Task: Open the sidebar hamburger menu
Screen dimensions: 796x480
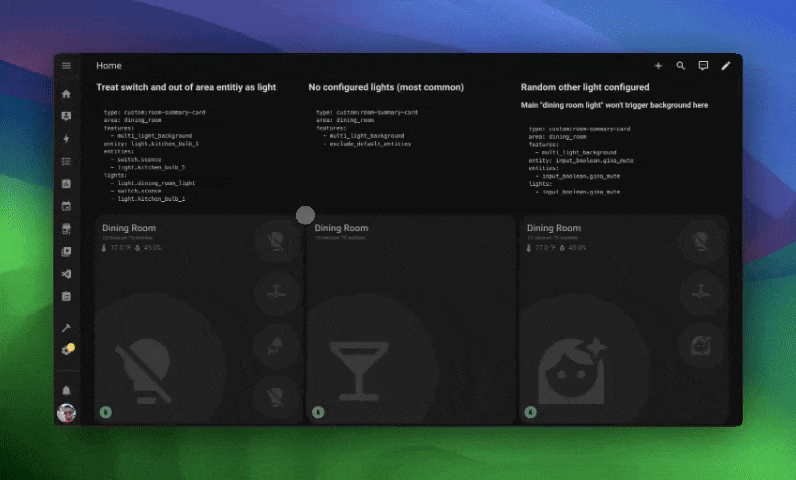Action: point(66,66)
